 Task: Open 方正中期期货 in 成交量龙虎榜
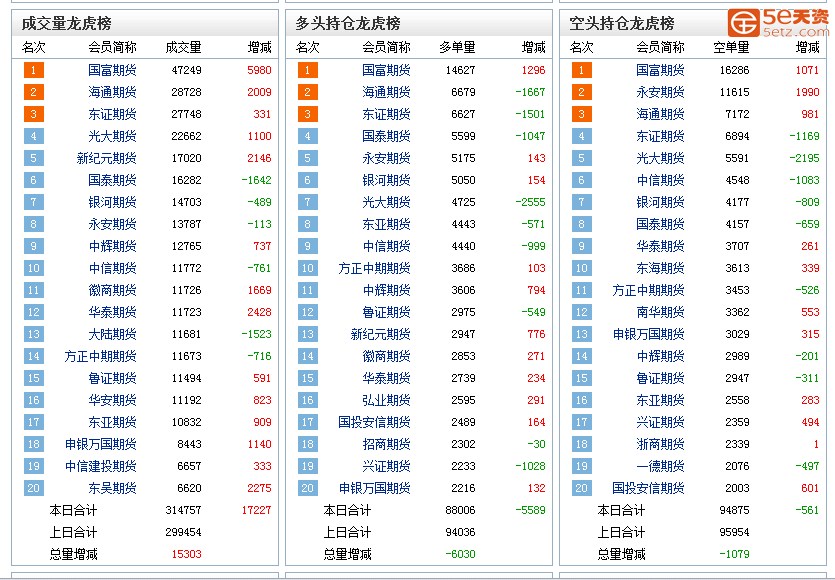click(x=101, y=356)
